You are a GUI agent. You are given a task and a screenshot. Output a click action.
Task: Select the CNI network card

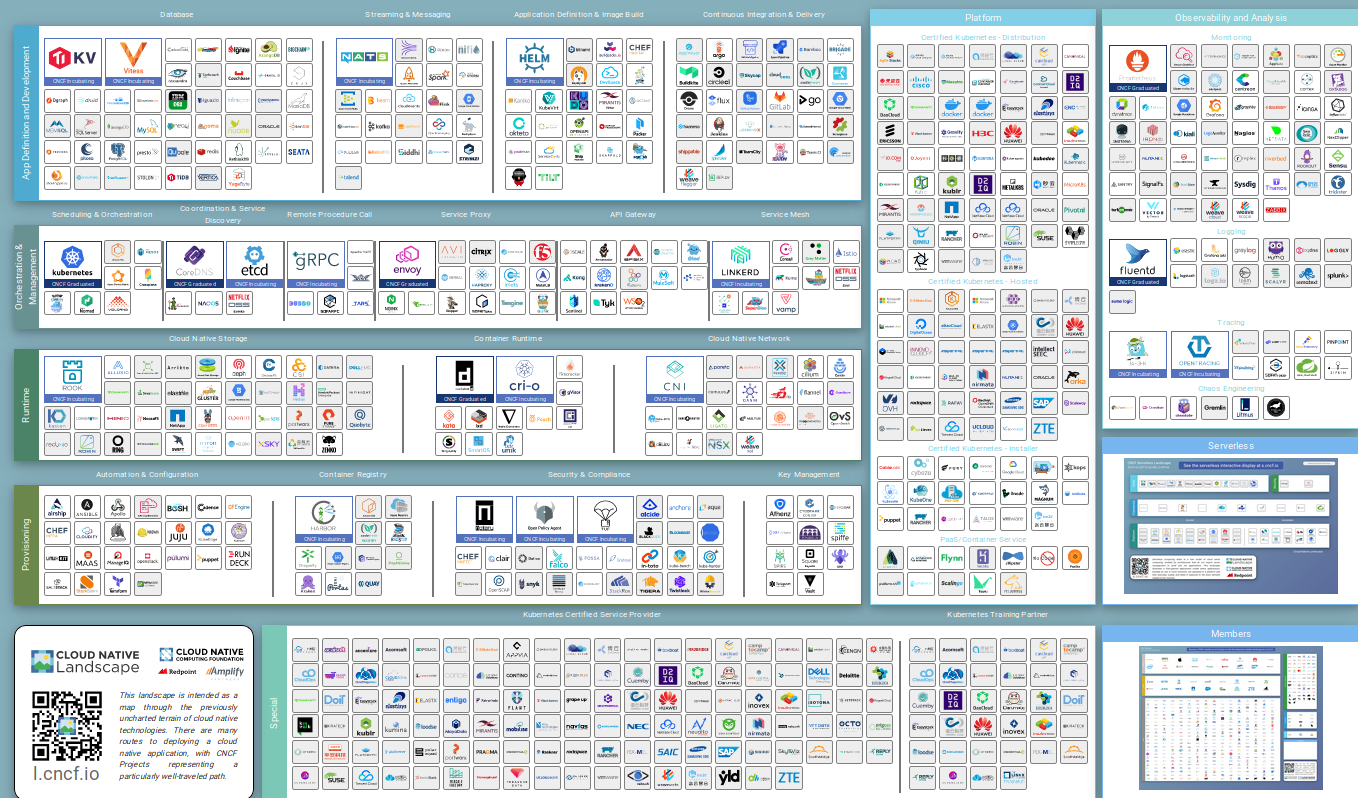coord(674,380)
